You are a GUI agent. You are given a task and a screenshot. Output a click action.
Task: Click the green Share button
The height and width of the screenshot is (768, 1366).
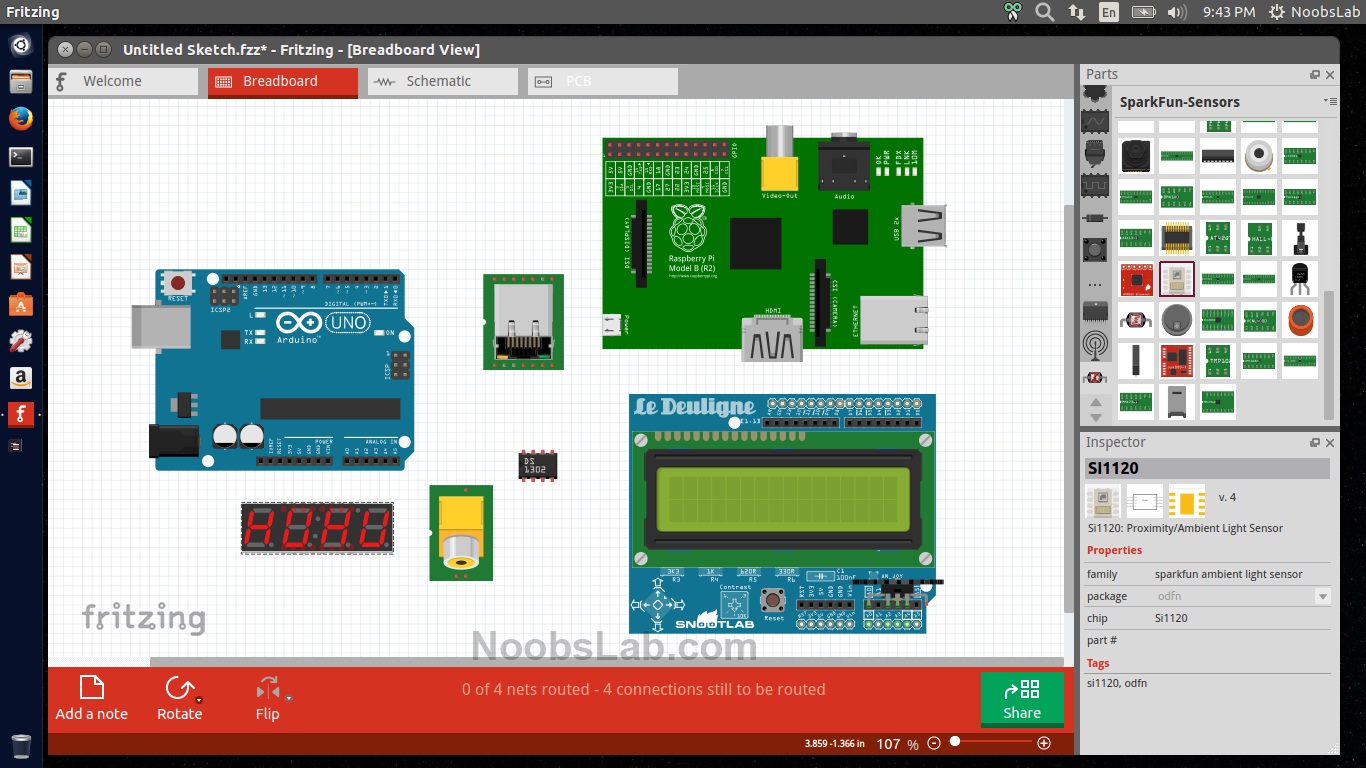tap(1021, 700)
